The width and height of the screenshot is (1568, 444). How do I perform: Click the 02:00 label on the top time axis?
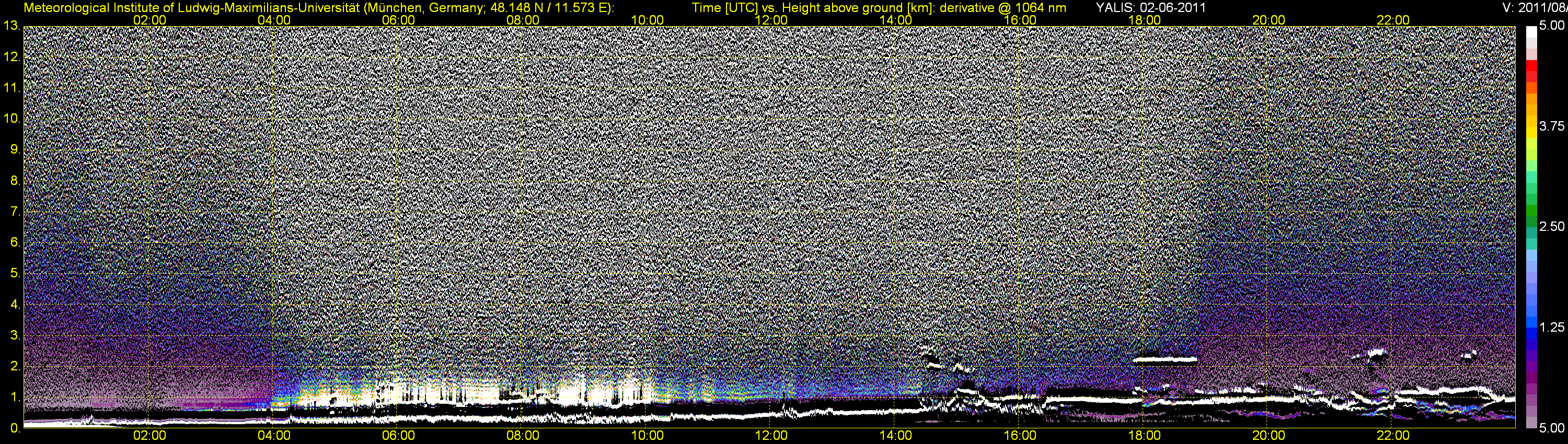(149, 20)
